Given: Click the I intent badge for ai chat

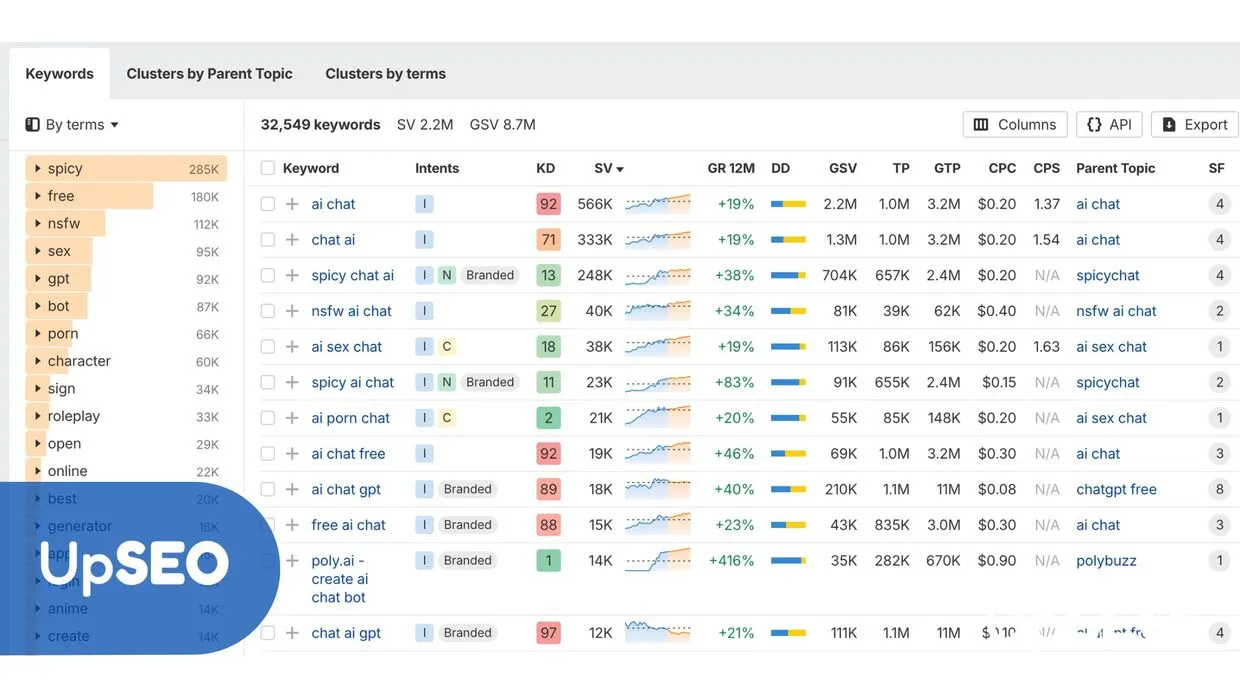Looking at the screenshot, I should [x=424, y=203].
